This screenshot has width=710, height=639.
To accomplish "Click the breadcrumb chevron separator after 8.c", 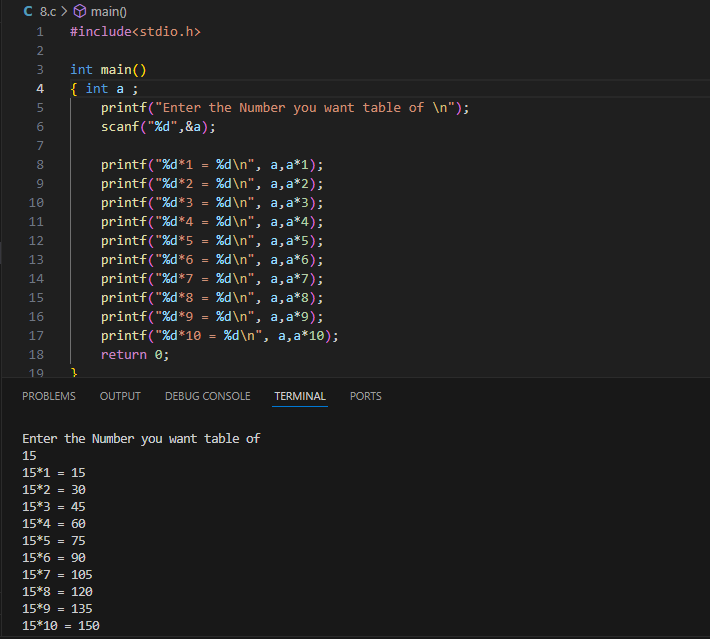I will coord(64,11).
